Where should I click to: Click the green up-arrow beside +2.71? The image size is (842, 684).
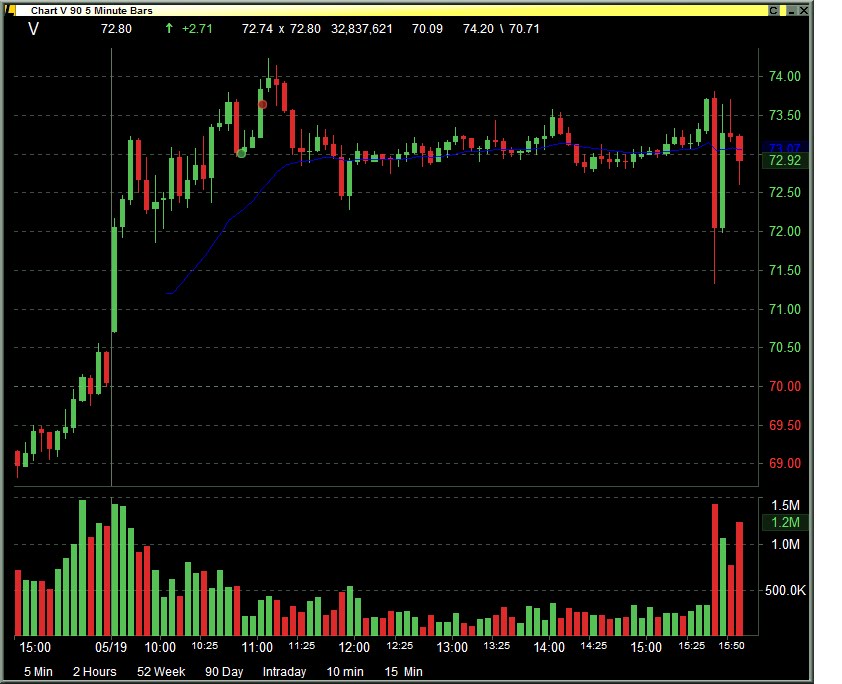pyautogui.click(x=169, y=28)
